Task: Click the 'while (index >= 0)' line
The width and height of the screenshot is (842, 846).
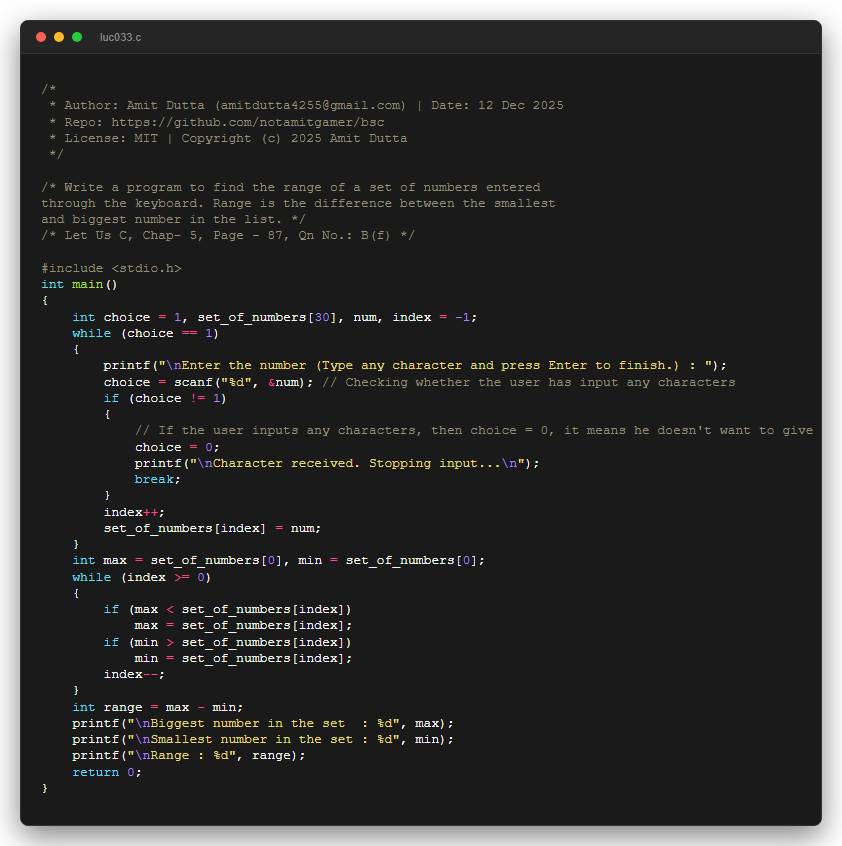Action: click(x=141, y=577)
